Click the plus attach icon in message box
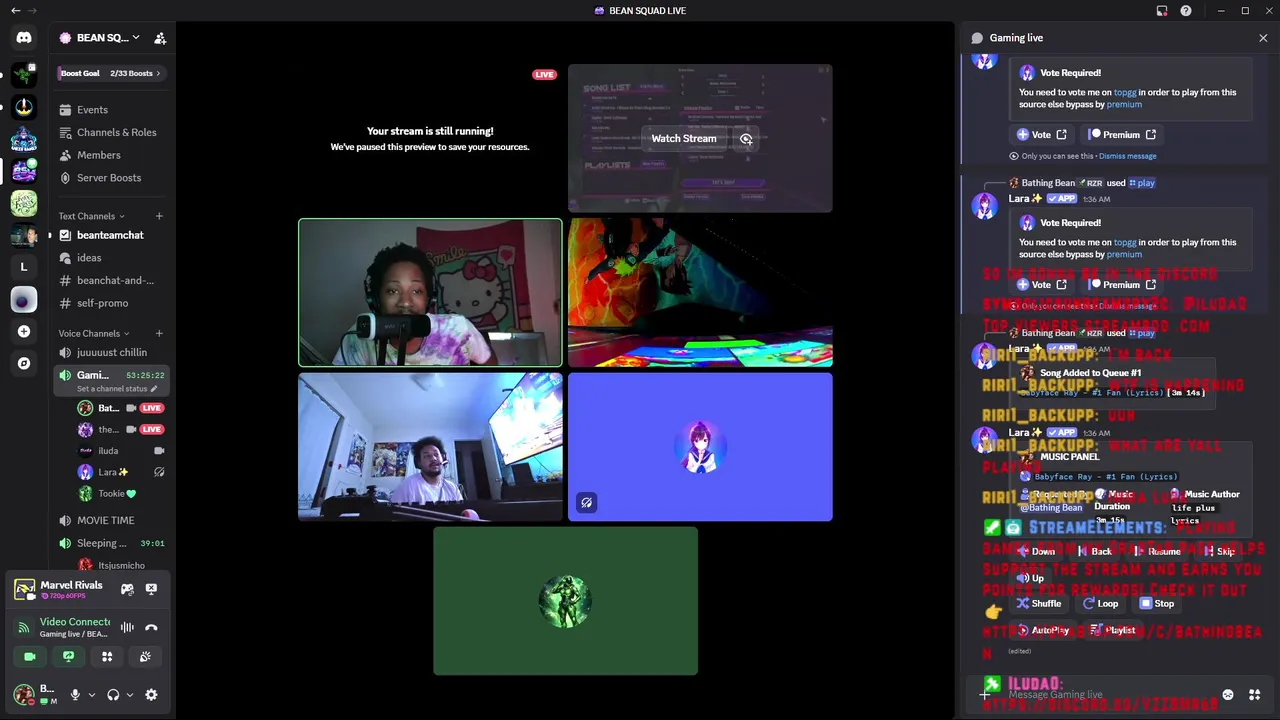Image resolution: width=1280 pixels, height=720 pixels. click(x=985, y=695)
